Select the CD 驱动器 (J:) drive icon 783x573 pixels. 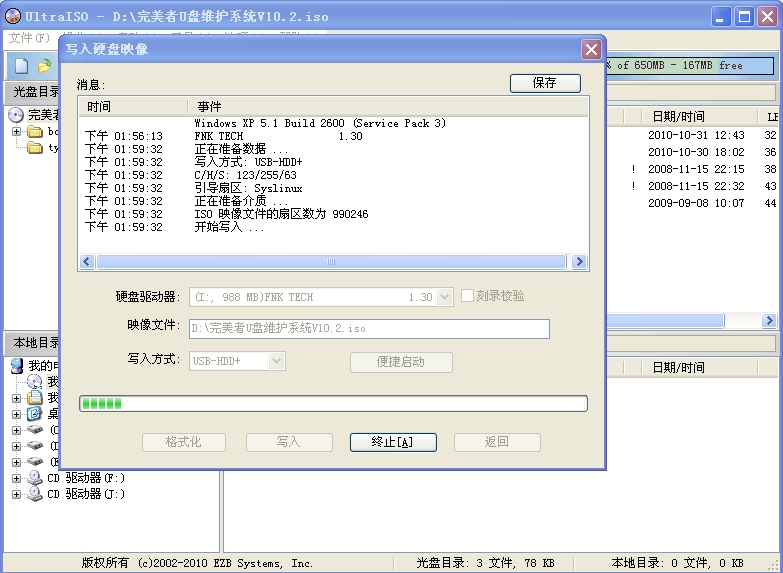(34, 494)
